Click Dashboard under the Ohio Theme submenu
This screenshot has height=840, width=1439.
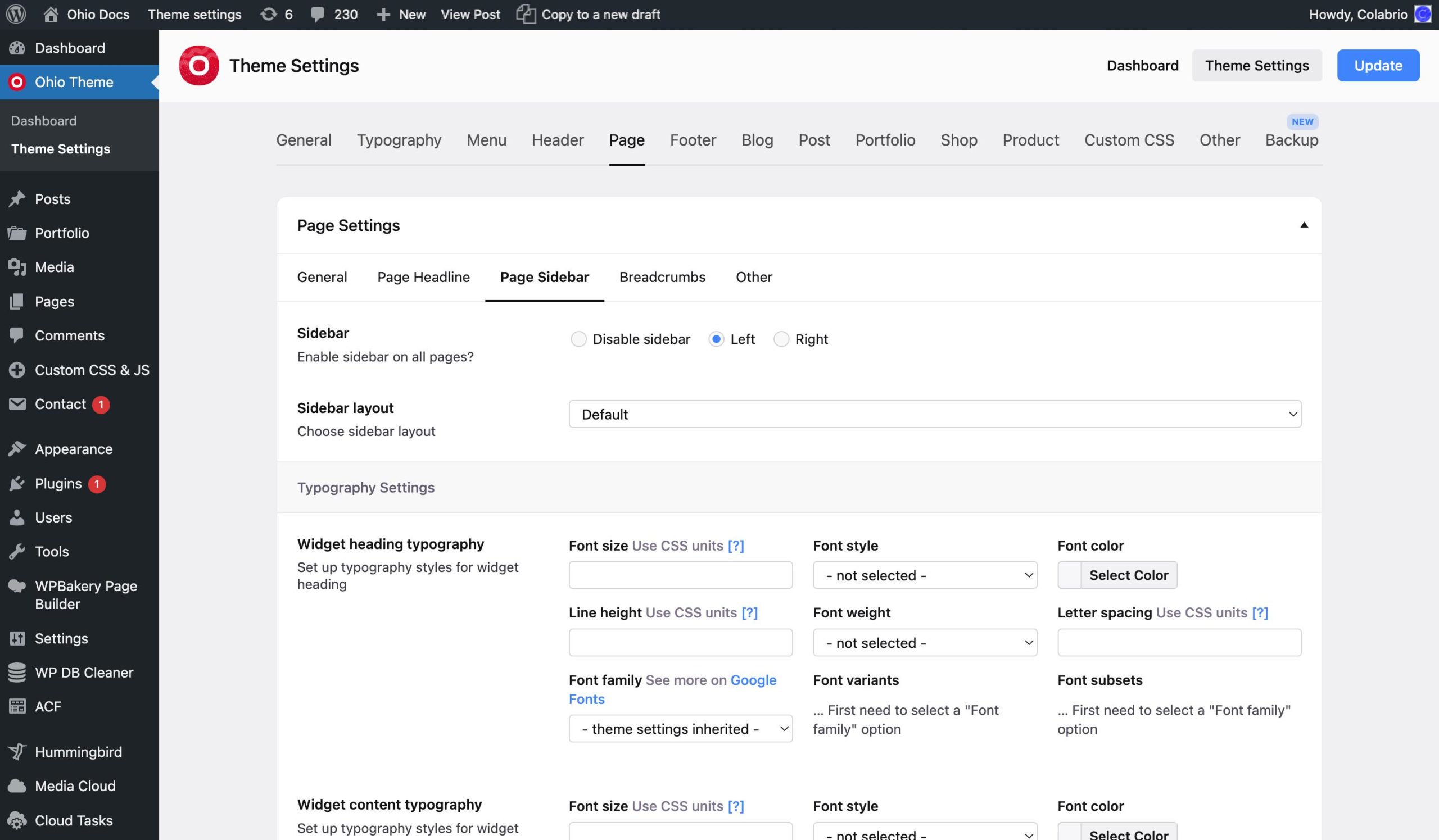click(44, 121)
